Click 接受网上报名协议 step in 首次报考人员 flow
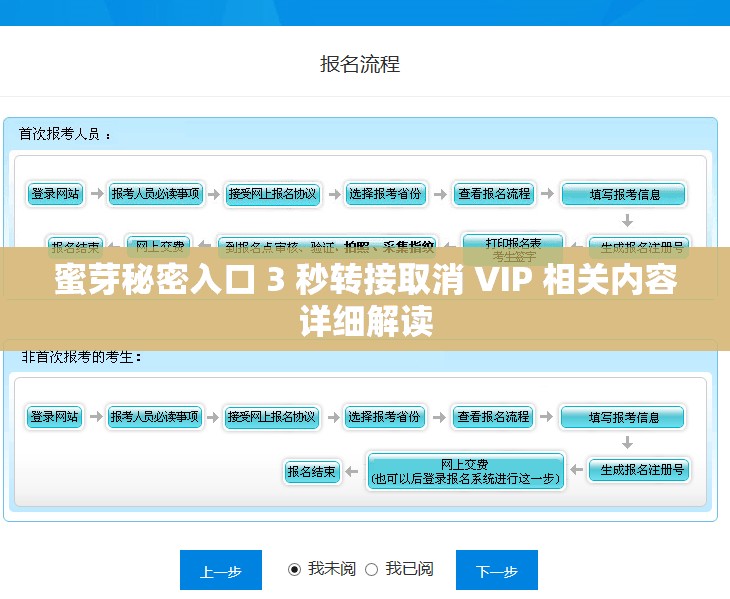This screenshot has height=599, width=730. tap(272, 194)
